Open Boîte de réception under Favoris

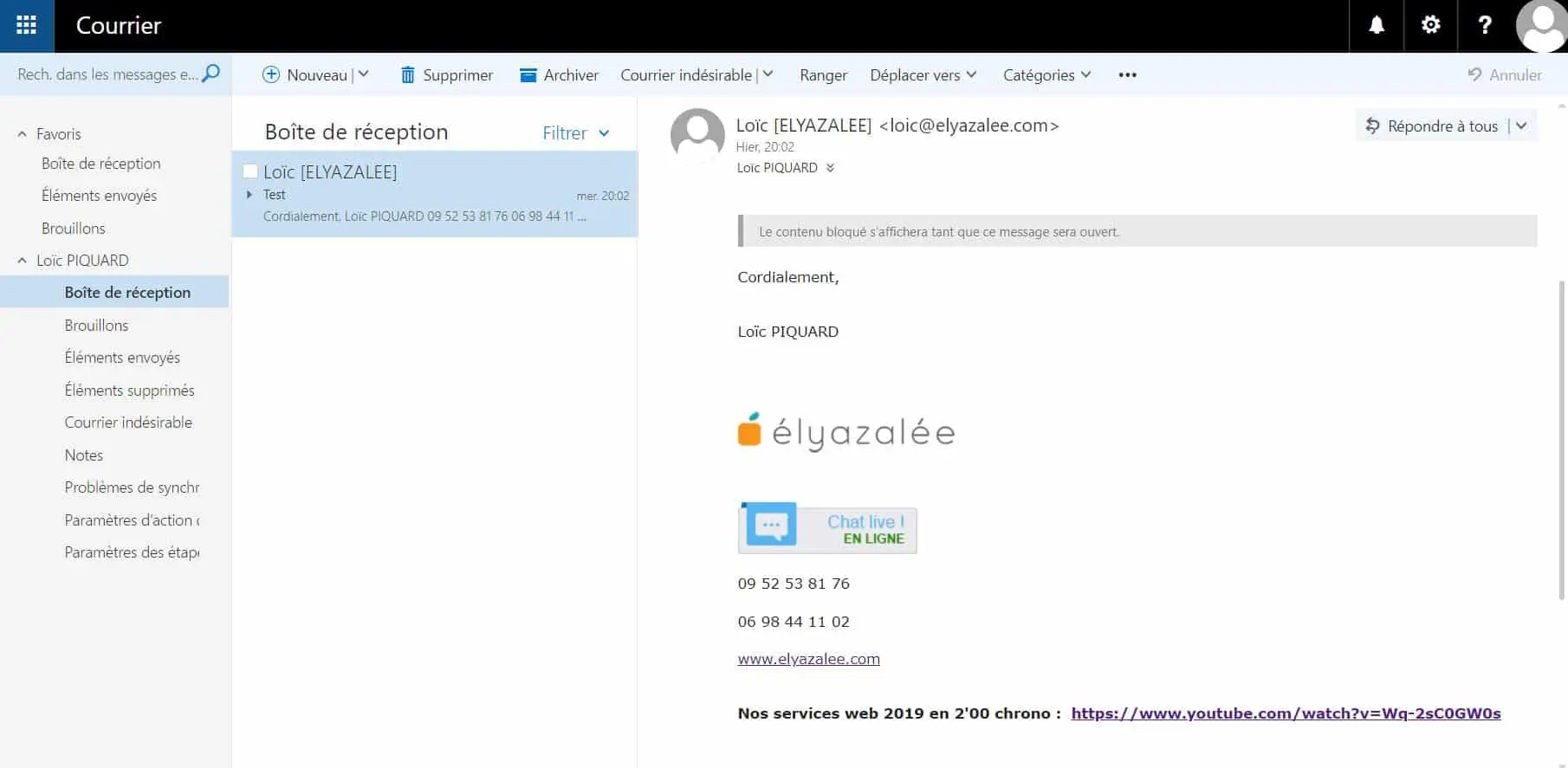101,164
